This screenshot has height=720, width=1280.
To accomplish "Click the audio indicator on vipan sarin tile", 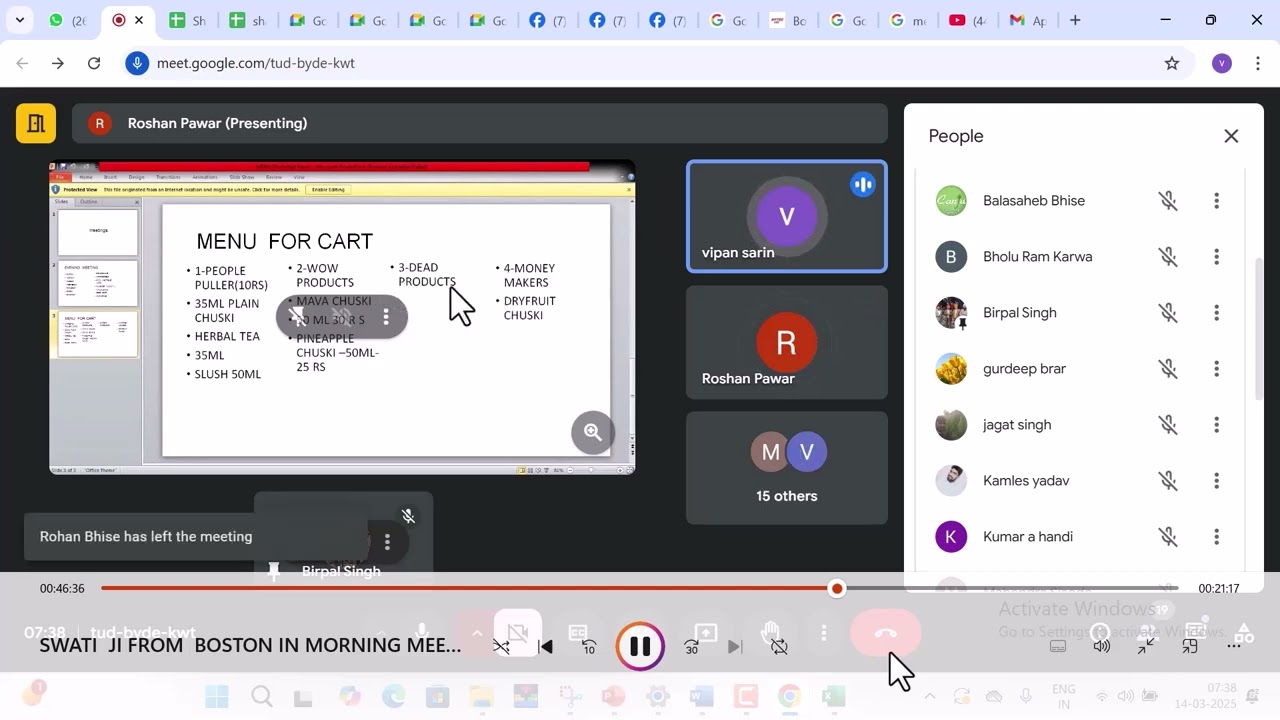I will 863,185.
